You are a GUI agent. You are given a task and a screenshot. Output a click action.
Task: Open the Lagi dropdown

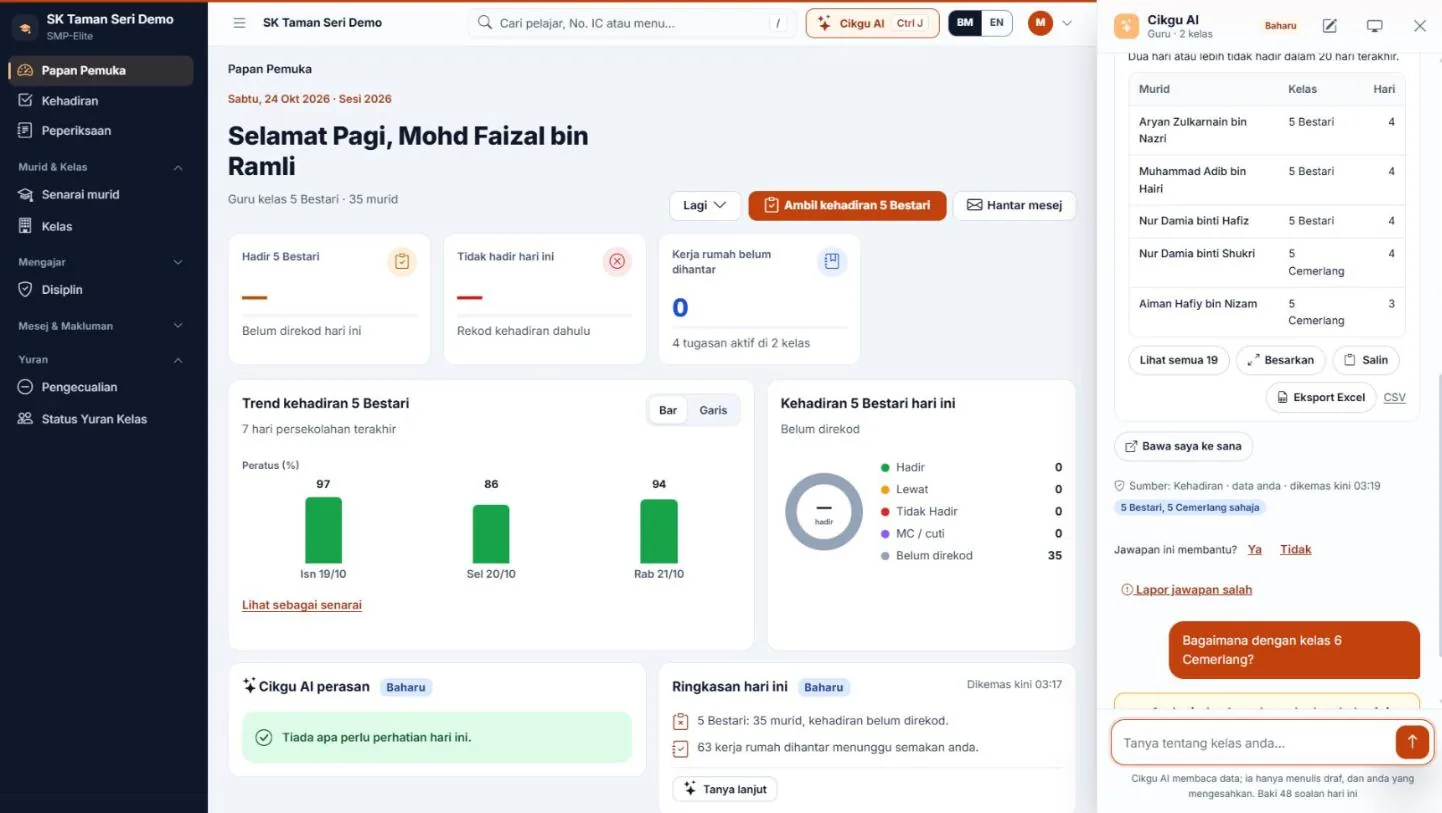point(705,205)
